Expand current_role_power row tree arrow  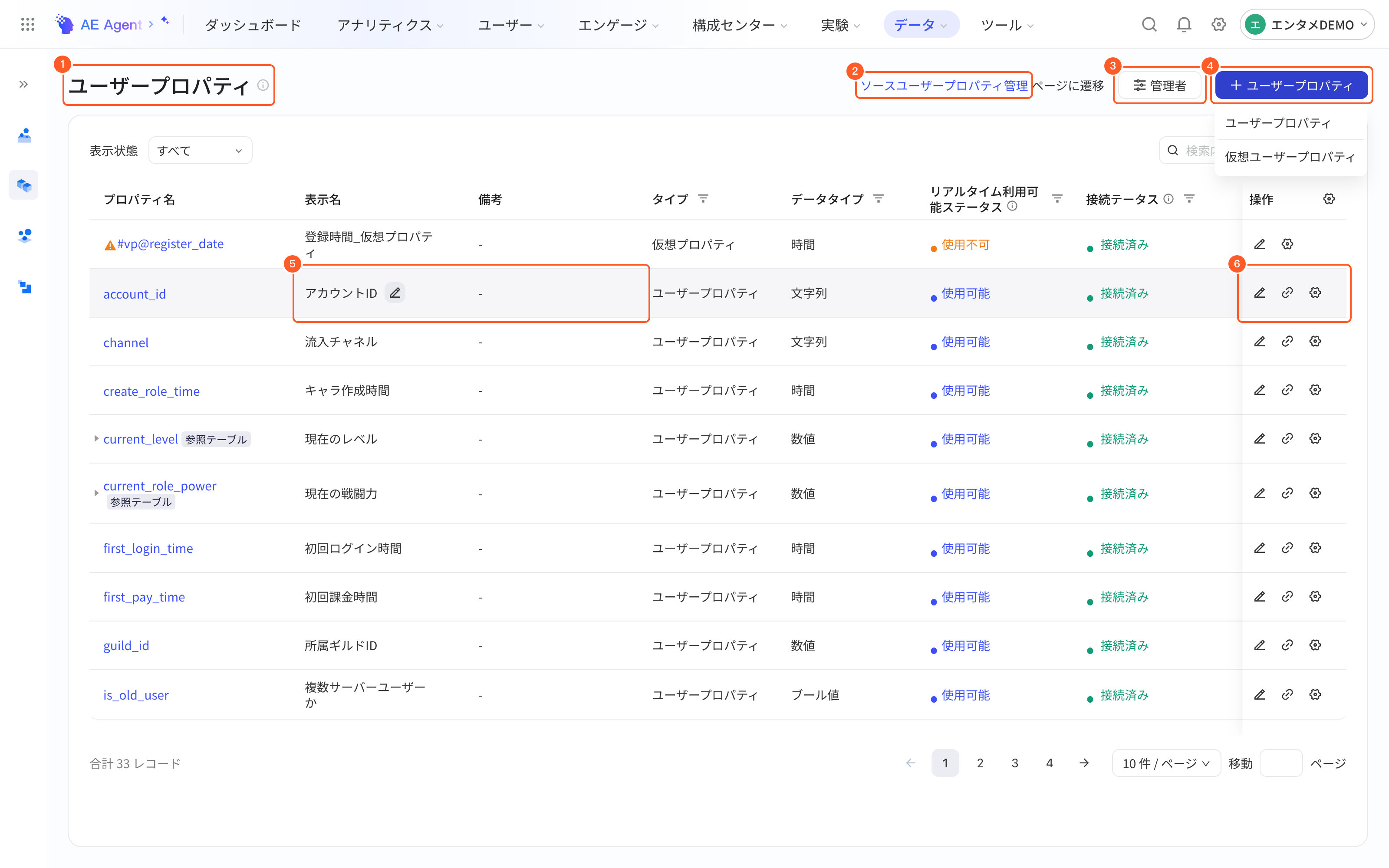tap(96, 493)
